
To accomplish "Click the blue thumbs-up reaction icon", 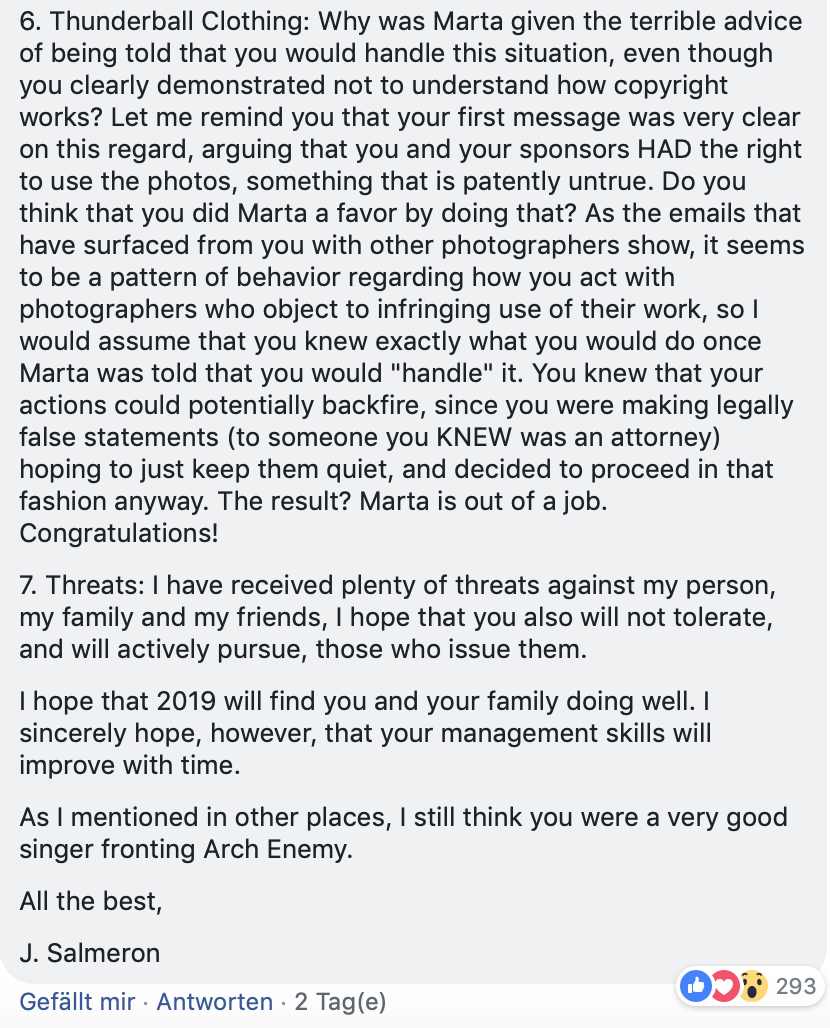I will pos(696,985).
